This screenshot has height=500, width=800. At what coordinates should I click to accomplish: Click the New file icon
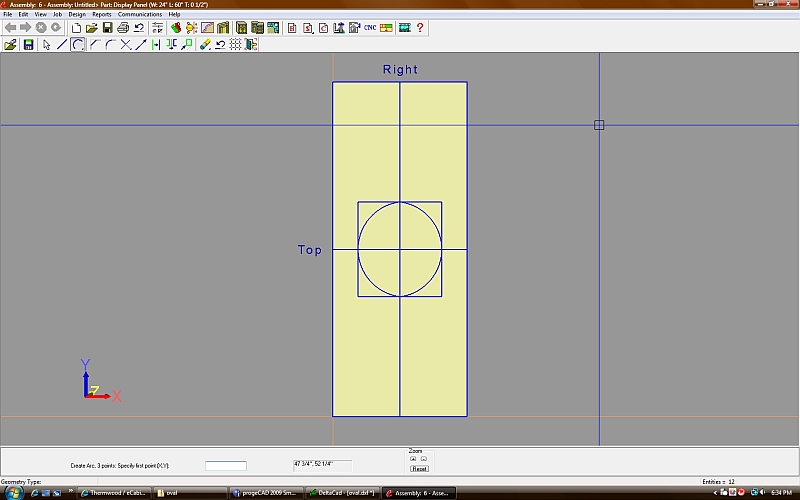coord(76,28)
